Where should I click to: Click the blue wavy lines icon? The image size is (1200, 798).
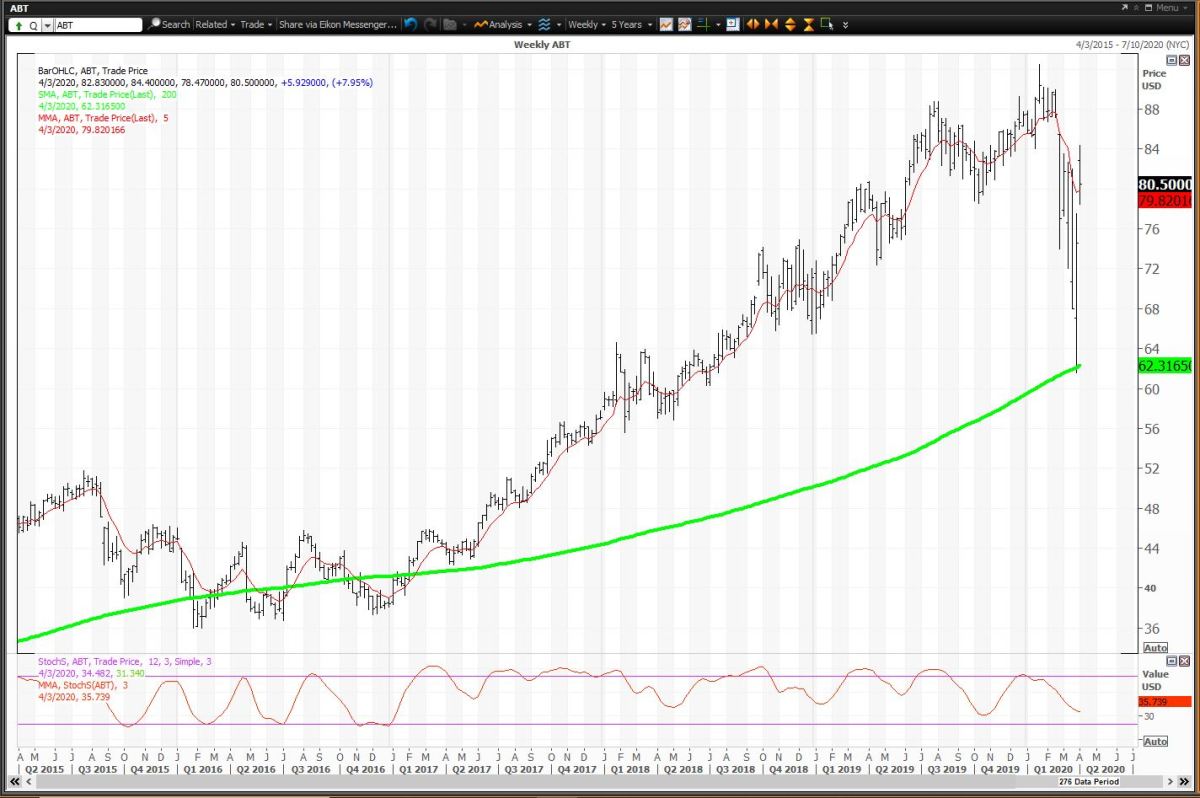(544, 24)
